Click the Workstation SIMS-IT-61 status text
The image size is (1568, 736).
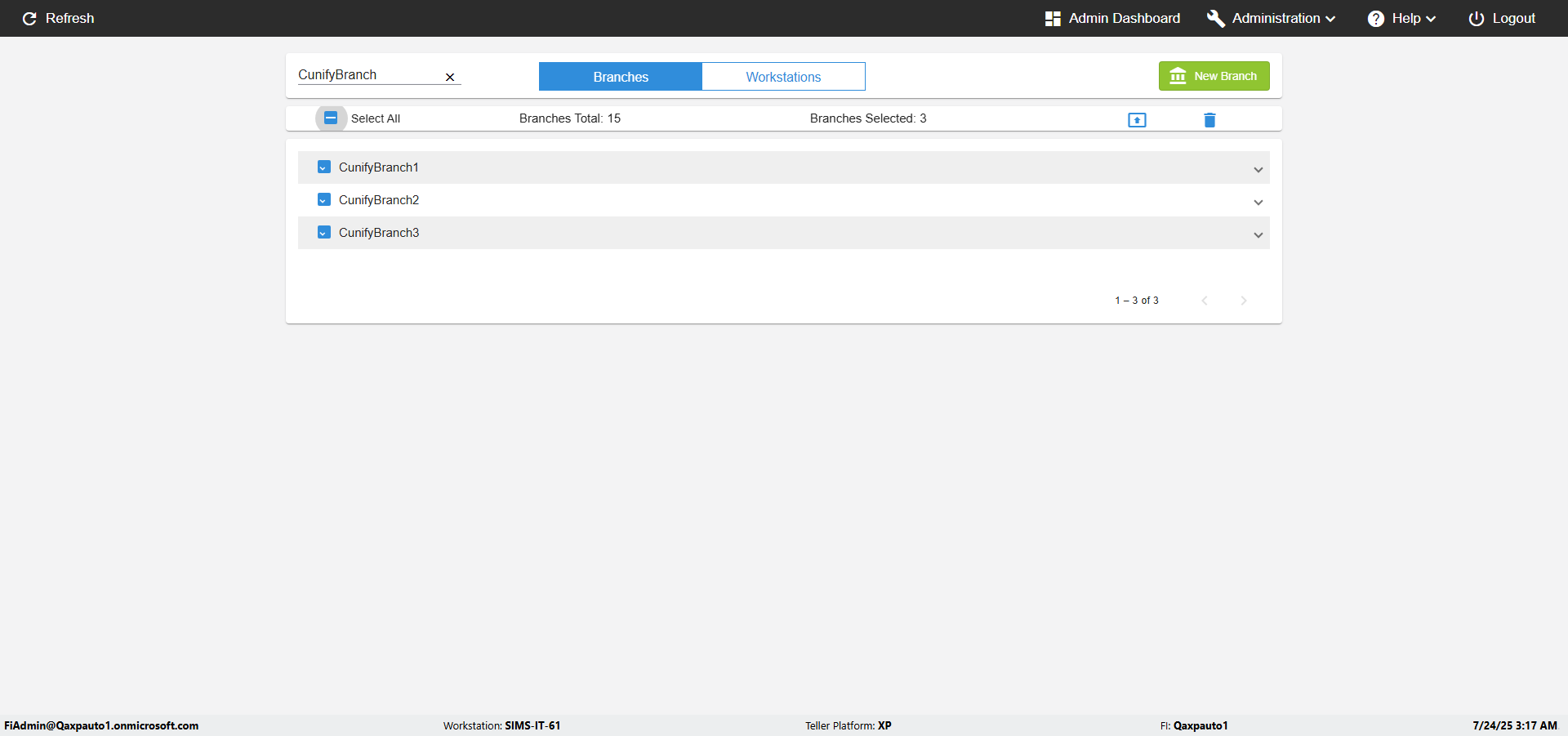tap(501, 725)
